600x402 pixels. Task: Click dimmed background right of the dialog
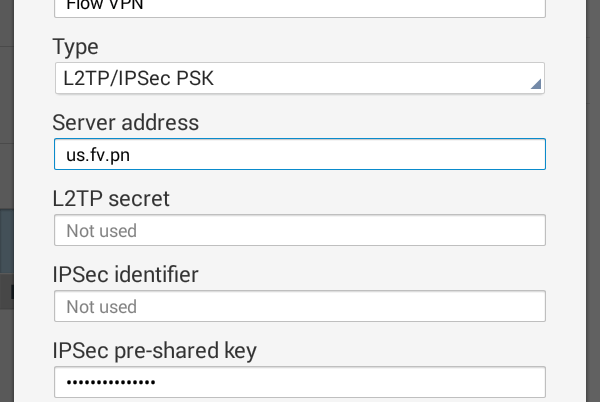(x=587, y=200)
